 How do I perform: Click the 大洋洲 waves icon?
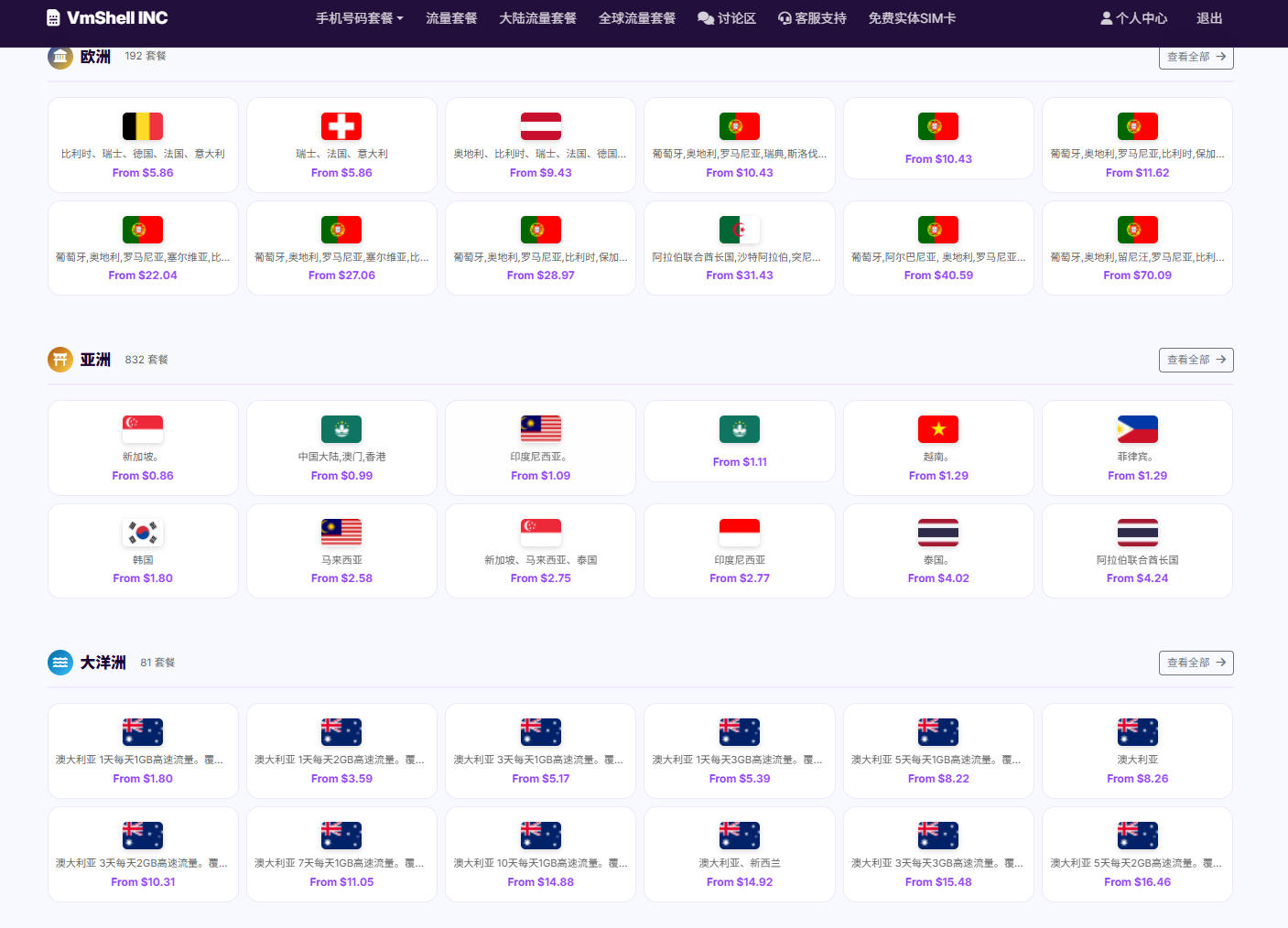[60, 662]
